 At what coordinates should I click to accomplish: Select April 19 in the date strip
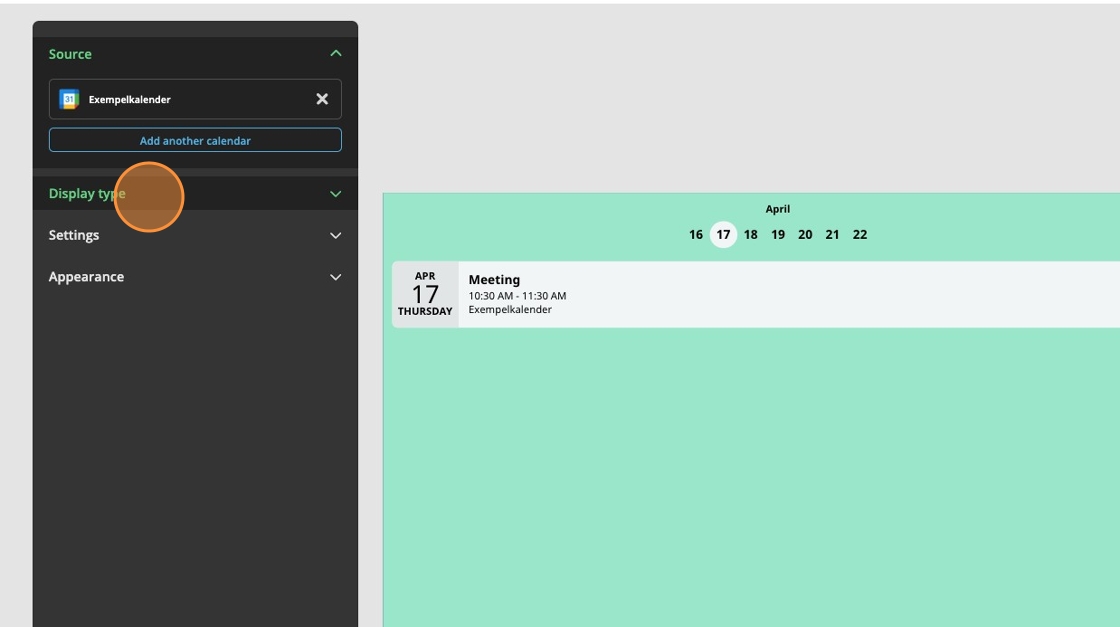coord(778,234)
